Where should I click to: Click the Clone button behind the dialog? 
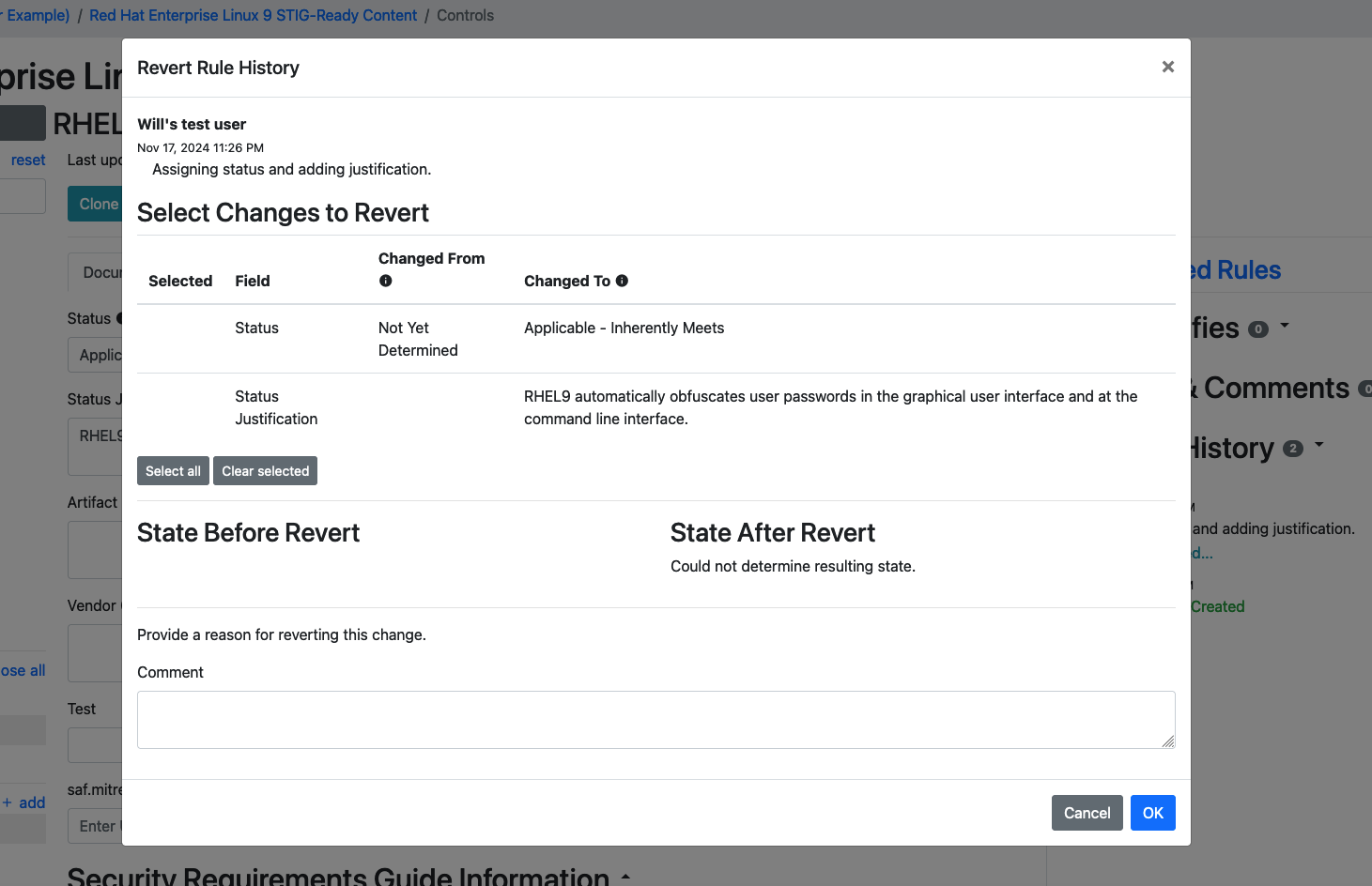96,204
